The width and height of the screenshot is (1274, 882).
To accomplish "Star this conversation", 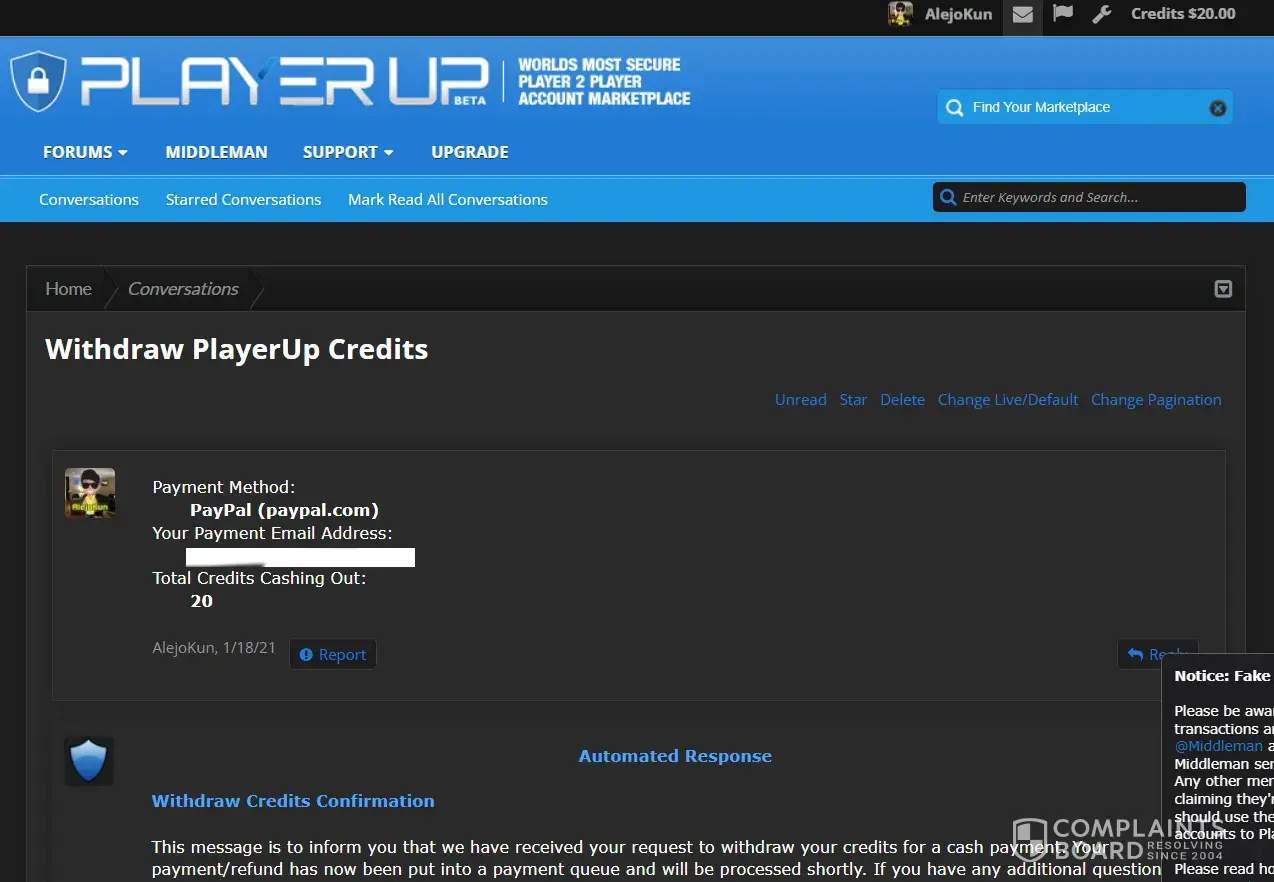I will tap(853, 400).
